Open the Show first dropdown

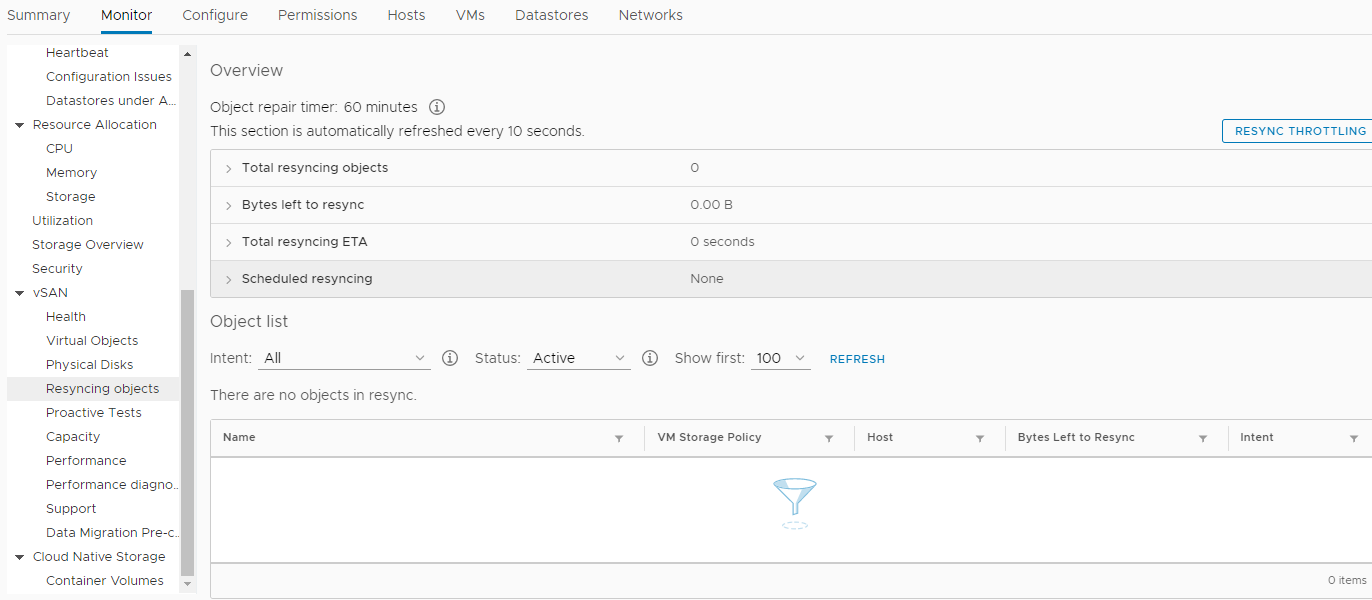pos(780,358)
